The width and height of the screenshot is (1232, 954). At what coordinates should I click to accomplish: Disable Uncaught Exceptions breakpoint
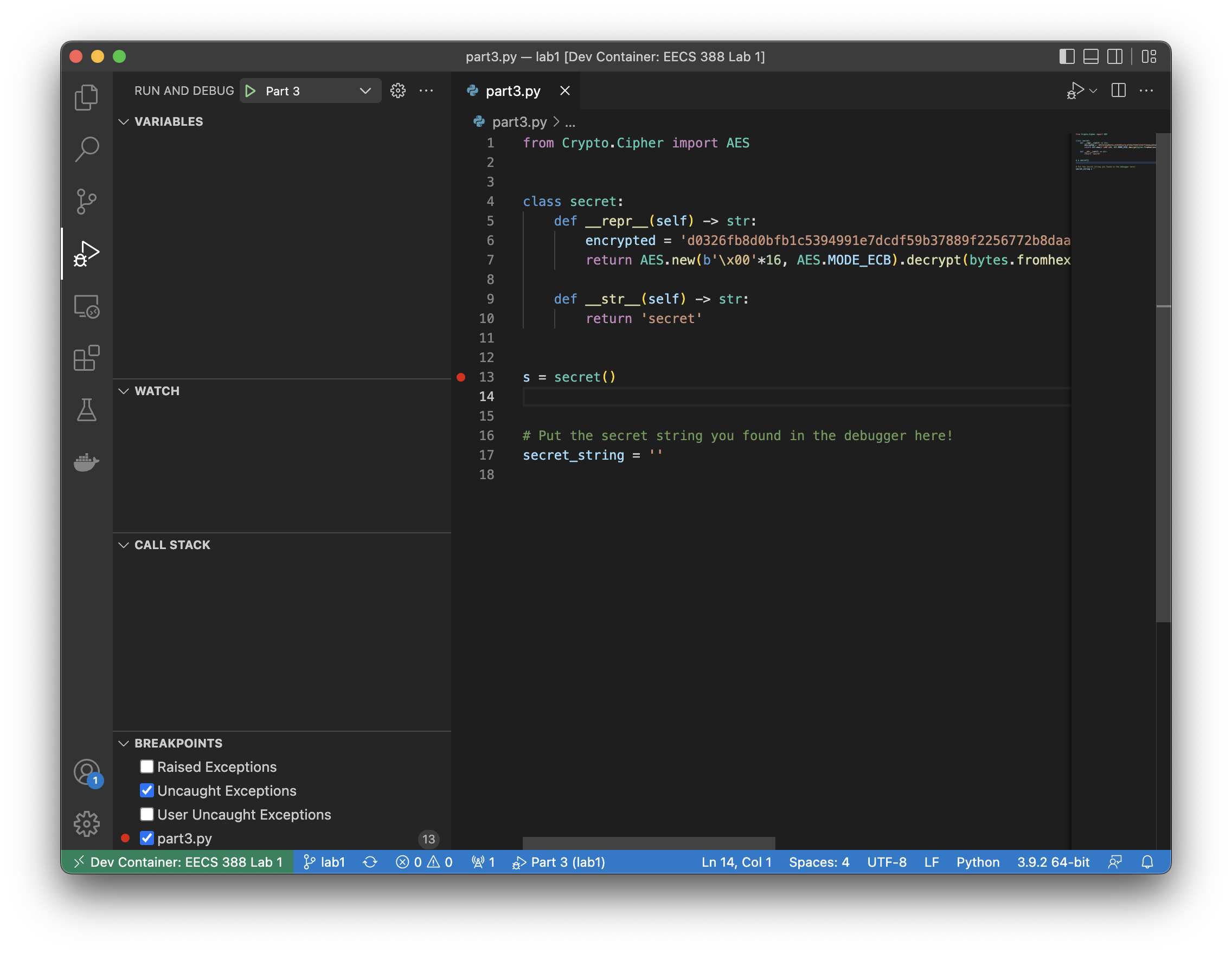(146, 790)
